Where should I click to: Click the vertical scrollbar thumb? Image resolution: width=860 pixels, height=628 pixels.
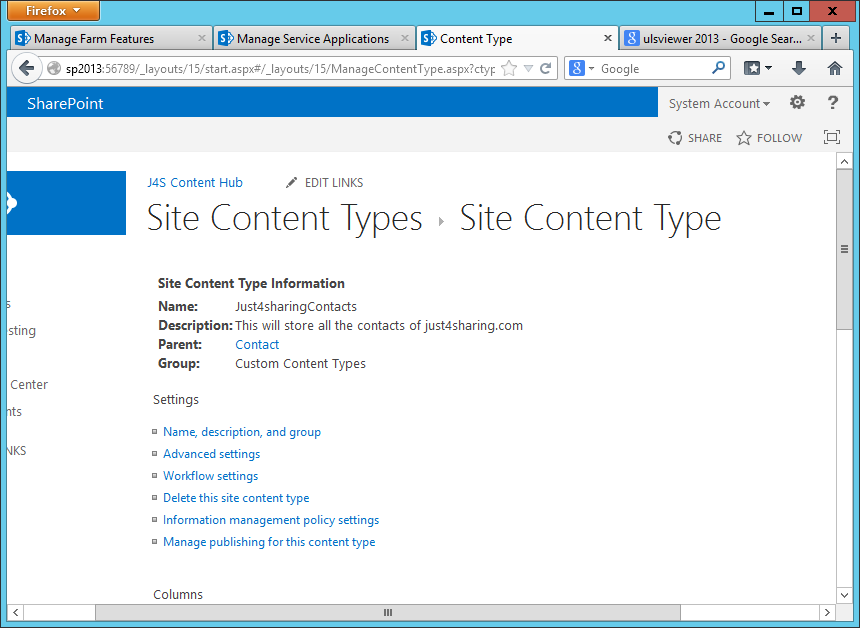(x=844, y=250)
